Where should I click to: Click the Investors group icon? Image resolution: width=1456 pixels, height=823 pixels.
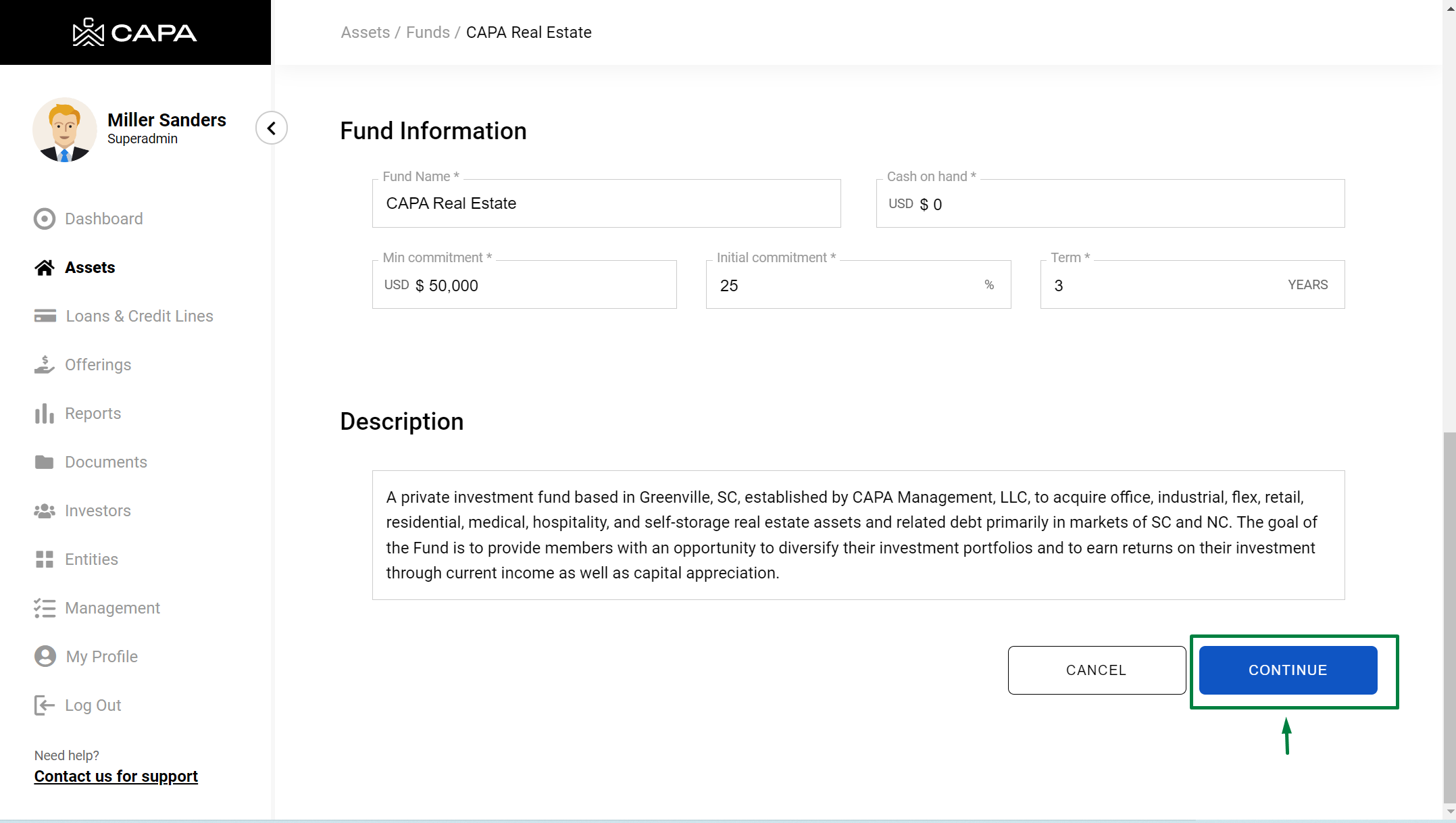tap(45, 511)
